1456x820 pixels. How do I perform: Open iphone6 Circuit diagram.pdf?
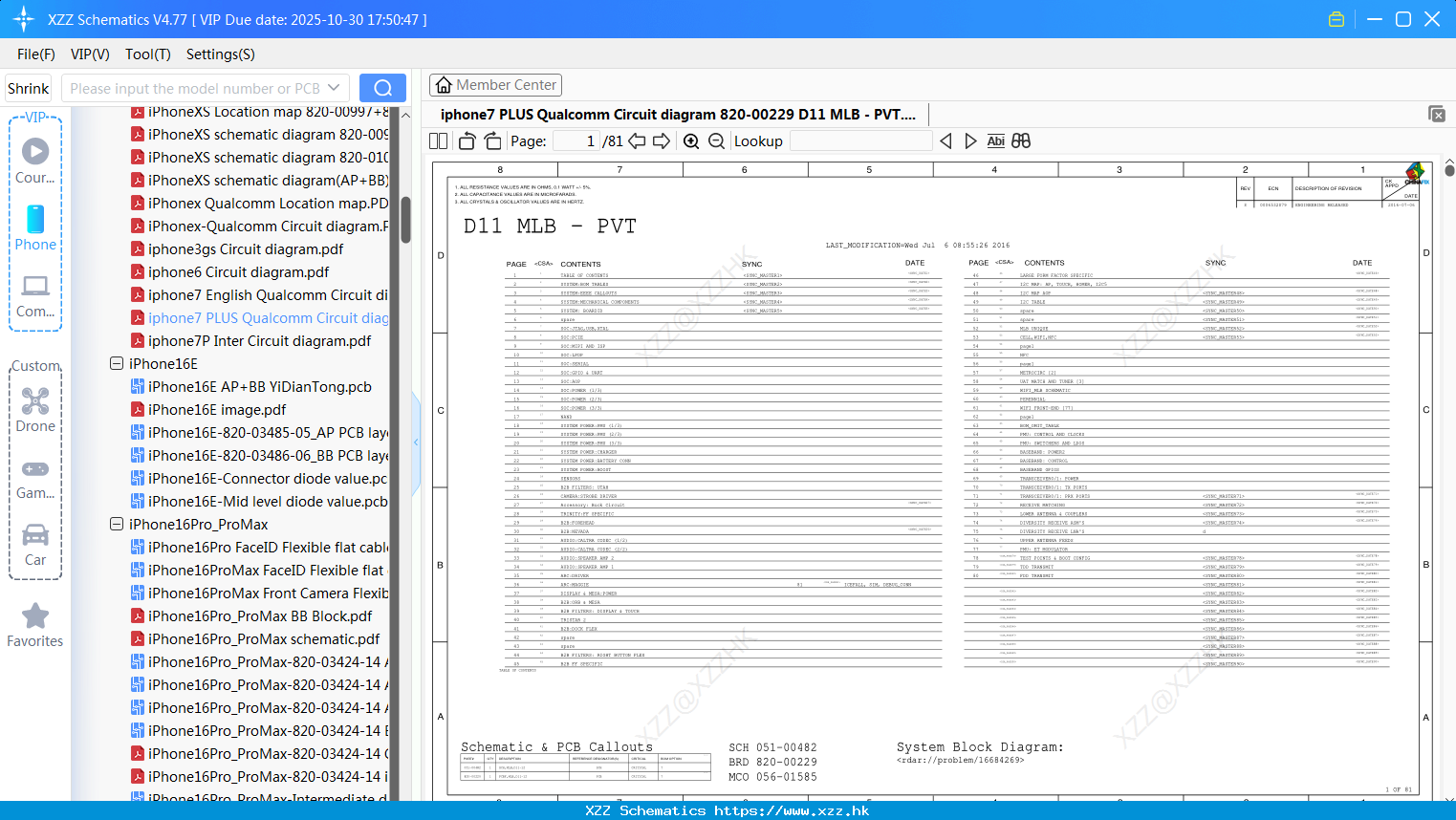click(229, 272)
